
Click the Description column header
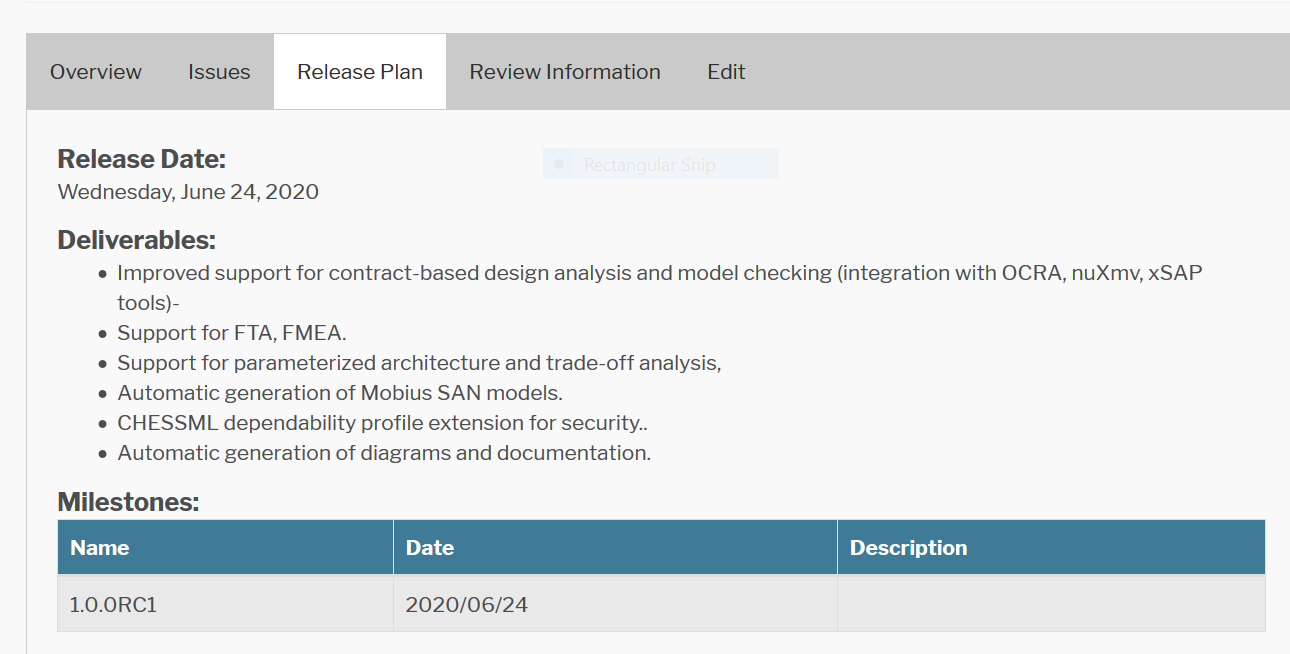(908, 548)
